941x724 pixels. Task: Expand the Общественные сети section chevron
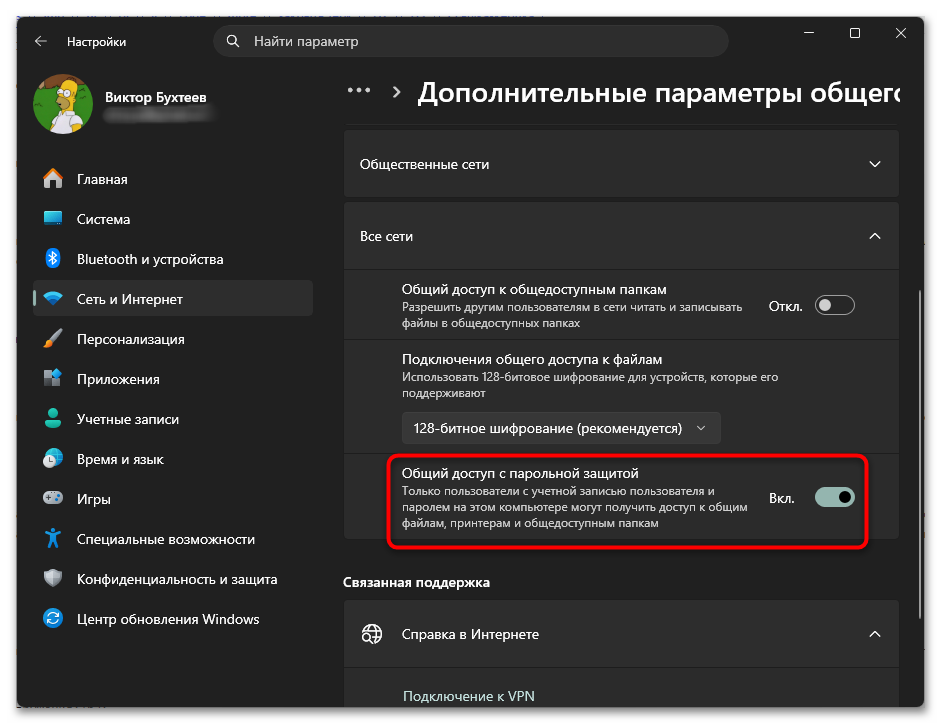click(875, 164)
